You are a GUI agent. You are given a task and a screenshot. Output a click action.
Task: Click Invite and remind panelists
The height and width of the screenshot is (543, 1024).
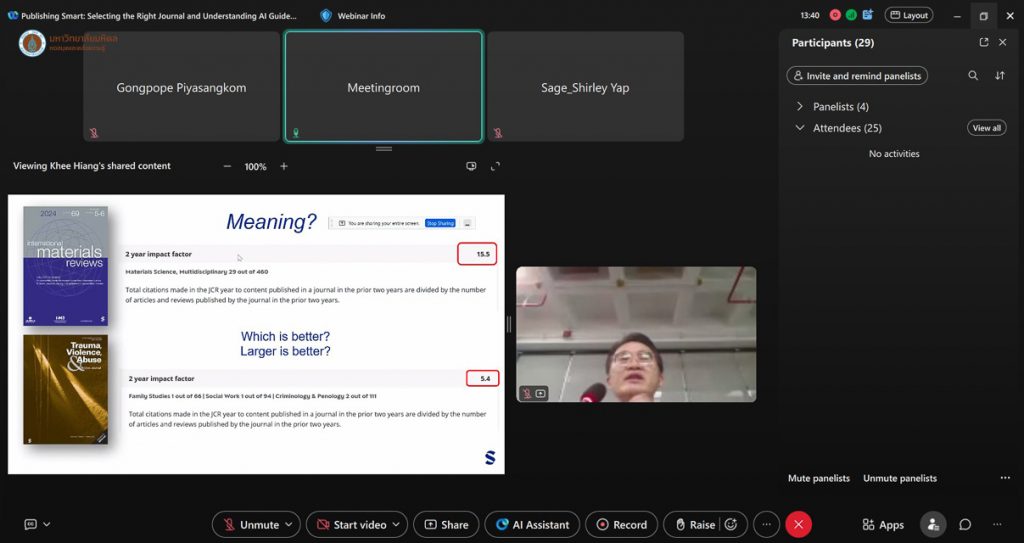pos(857,76)
